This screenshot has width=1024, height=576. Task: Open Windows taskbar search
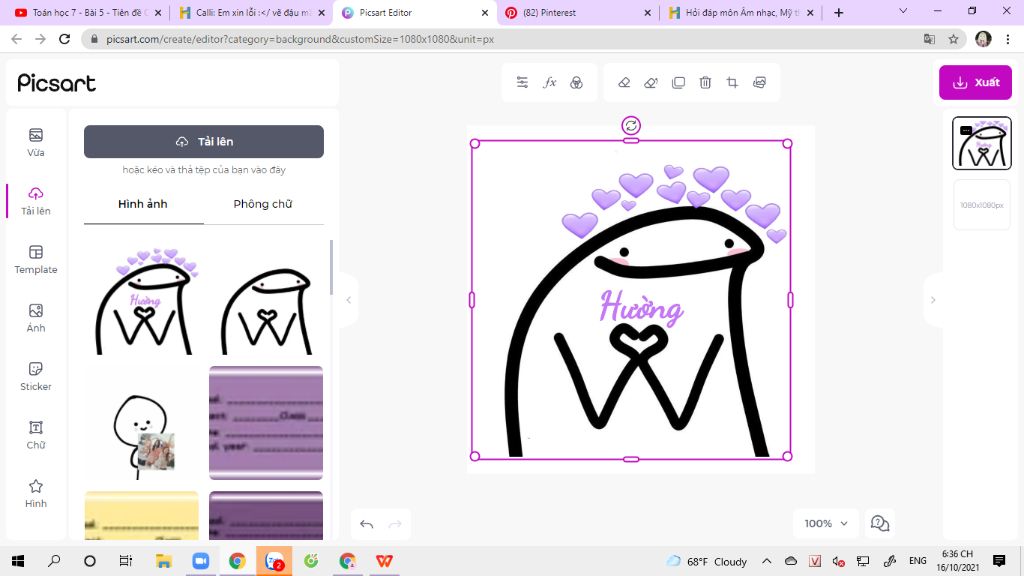54,561
